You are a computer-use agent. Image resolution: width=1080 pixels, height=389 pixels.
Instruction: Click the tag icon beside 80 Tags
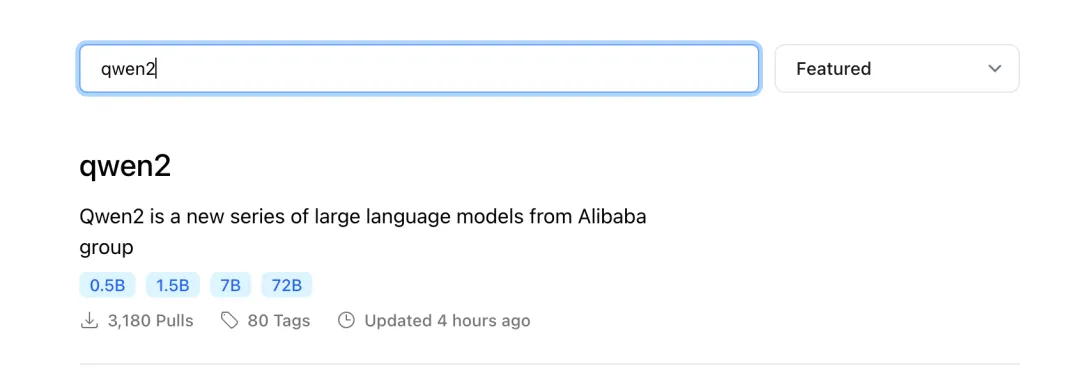coord(229,321)
